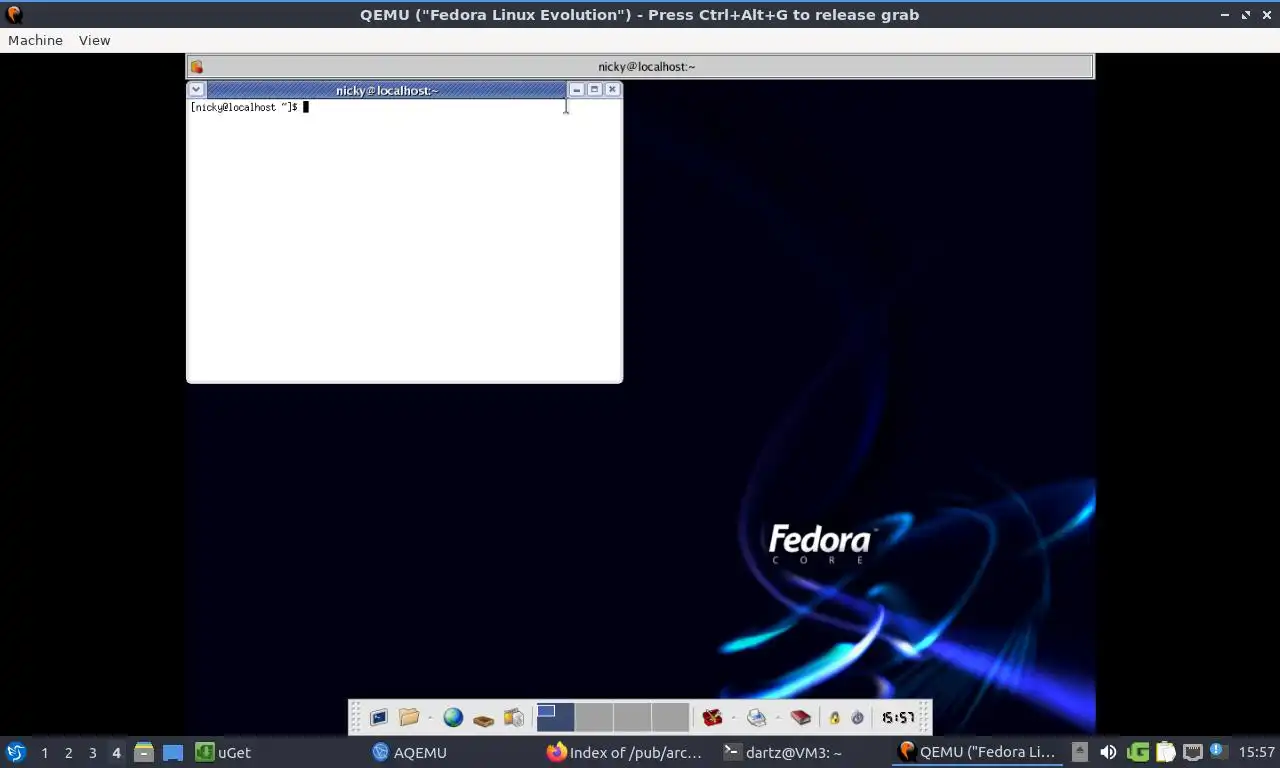The width and height of the screenshot is (1280, 768).
Task: Click the 15:57 clock on Fedora panel
Action: (x=897, y=718)
